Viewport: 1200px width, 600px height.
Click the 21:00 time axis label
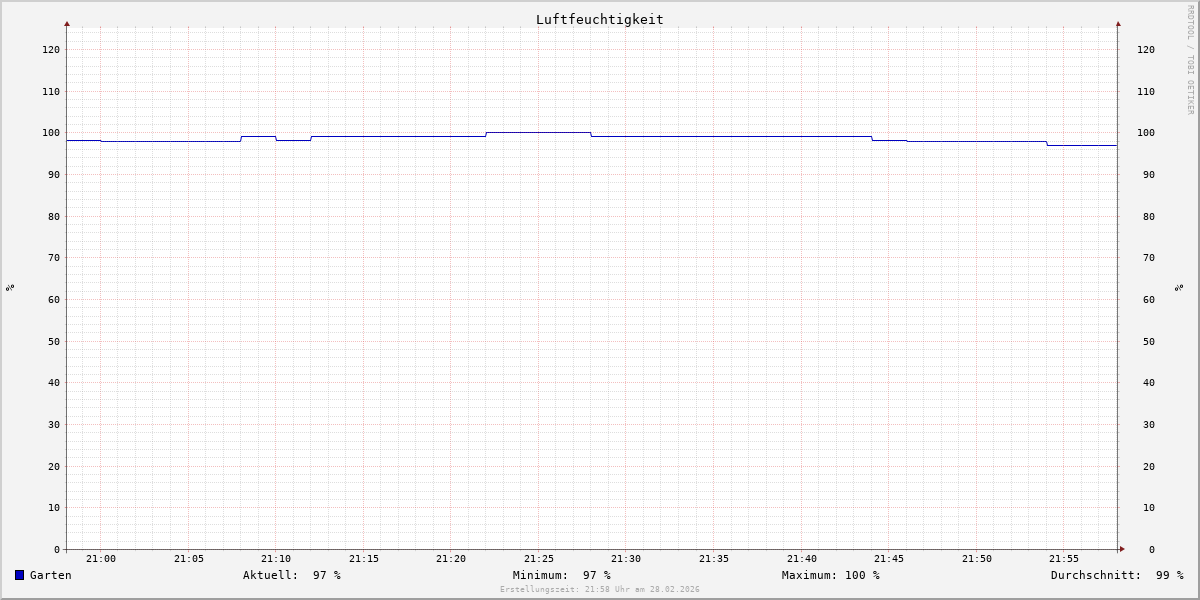[x=101, y=559]
